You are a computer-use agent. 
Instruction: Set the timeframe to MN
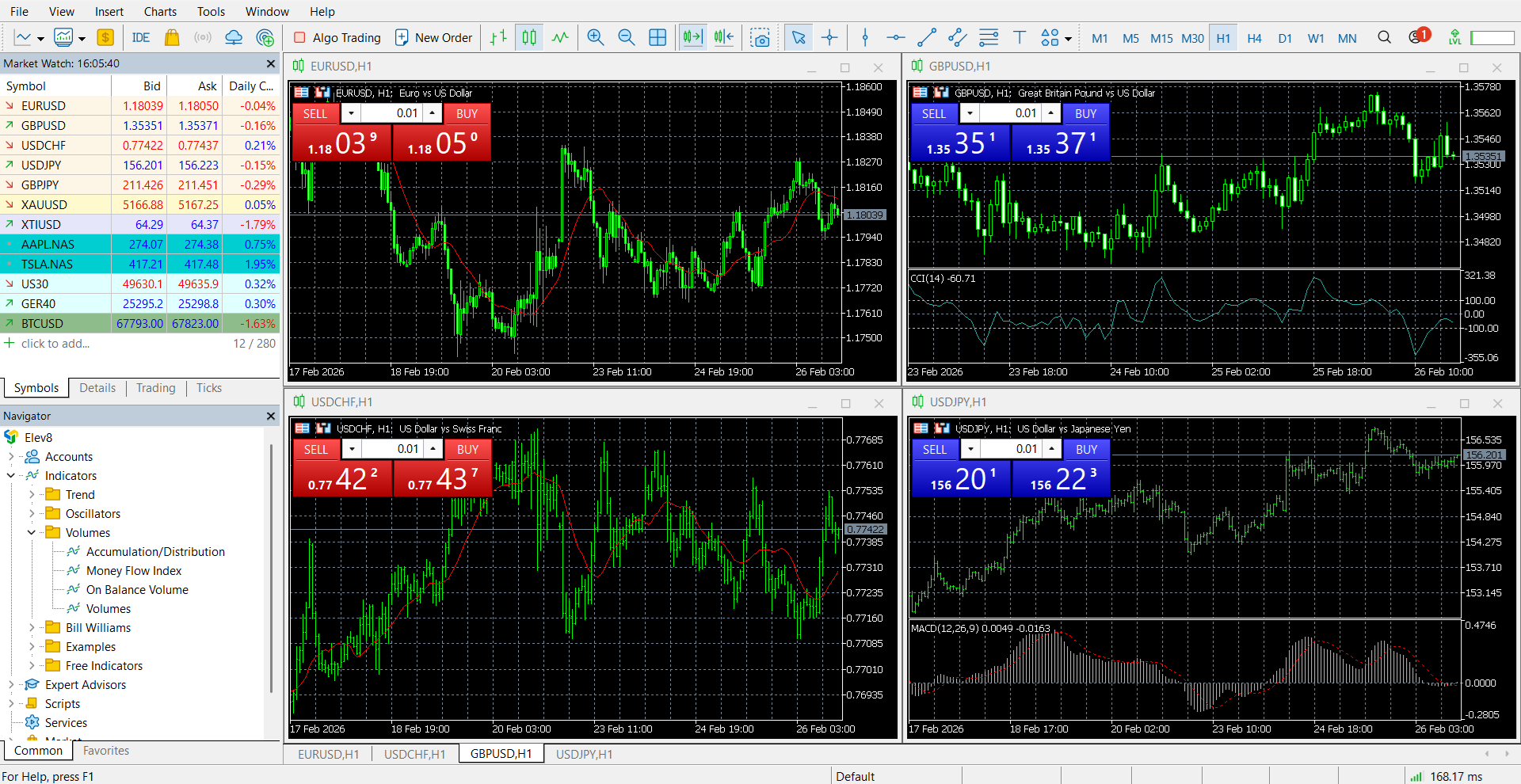[1347, 38]
